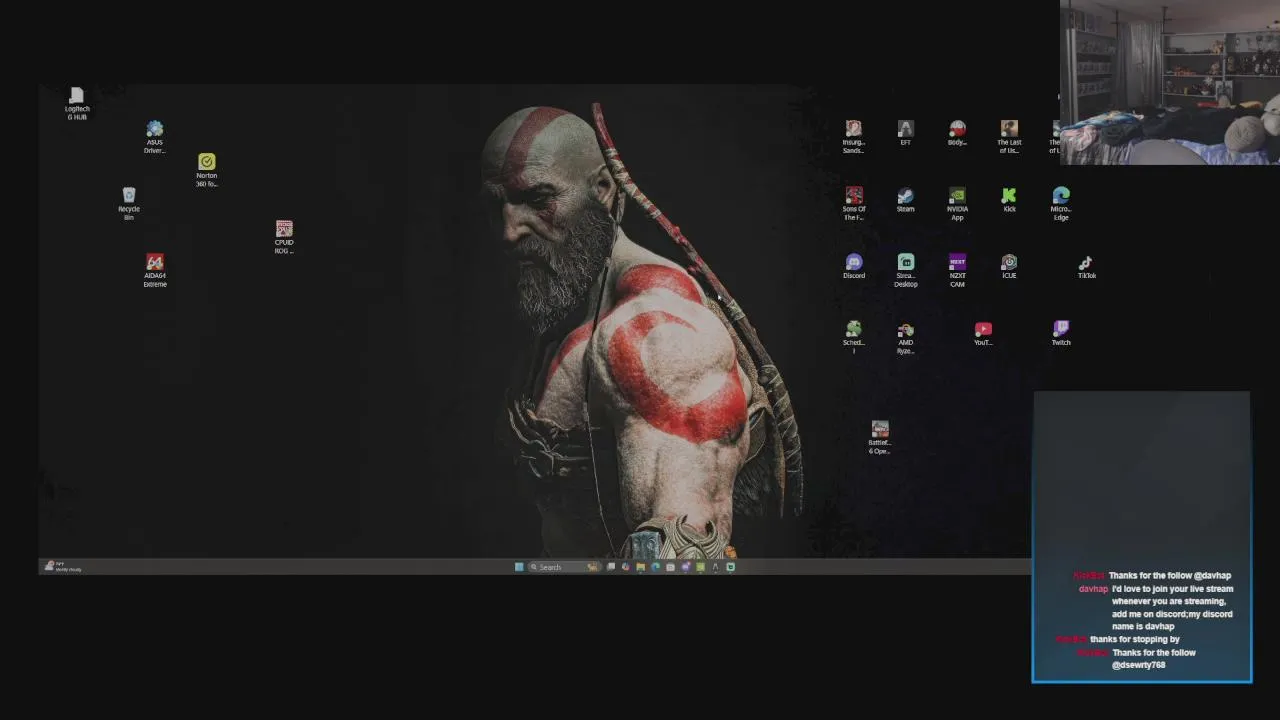The width and height of the screenshot is (1280, 720).
Task: Launch the iCUE desktop shortcut
Action: coord(1009,267)
